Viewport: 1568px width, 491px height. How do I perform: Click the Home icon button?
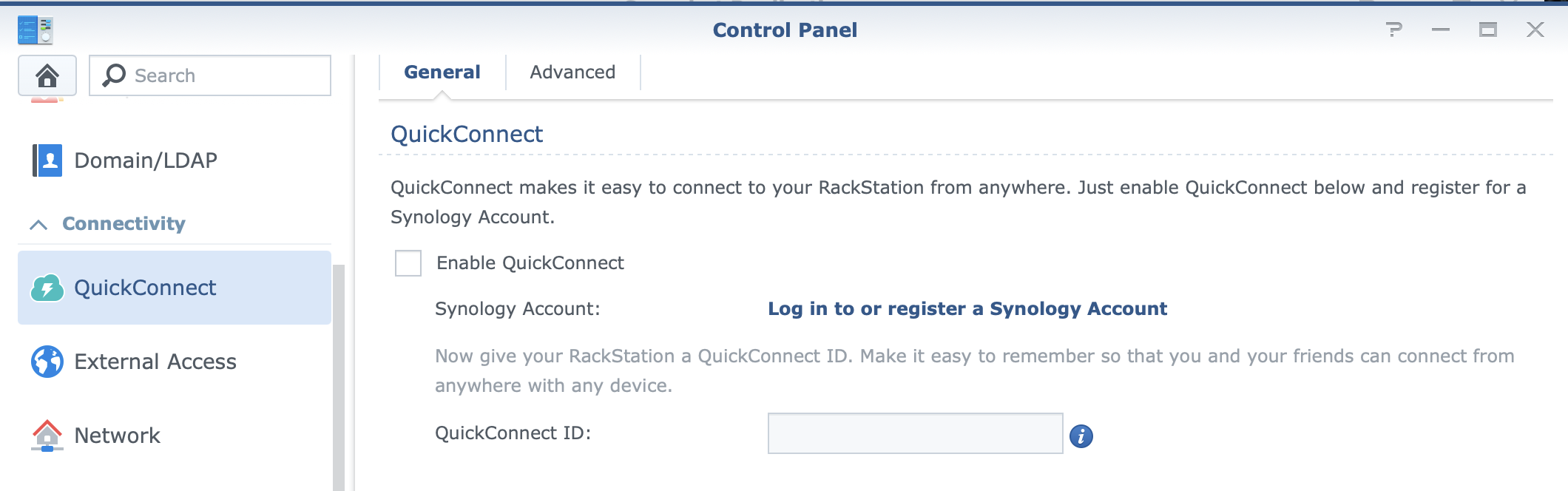pos(47,75)
